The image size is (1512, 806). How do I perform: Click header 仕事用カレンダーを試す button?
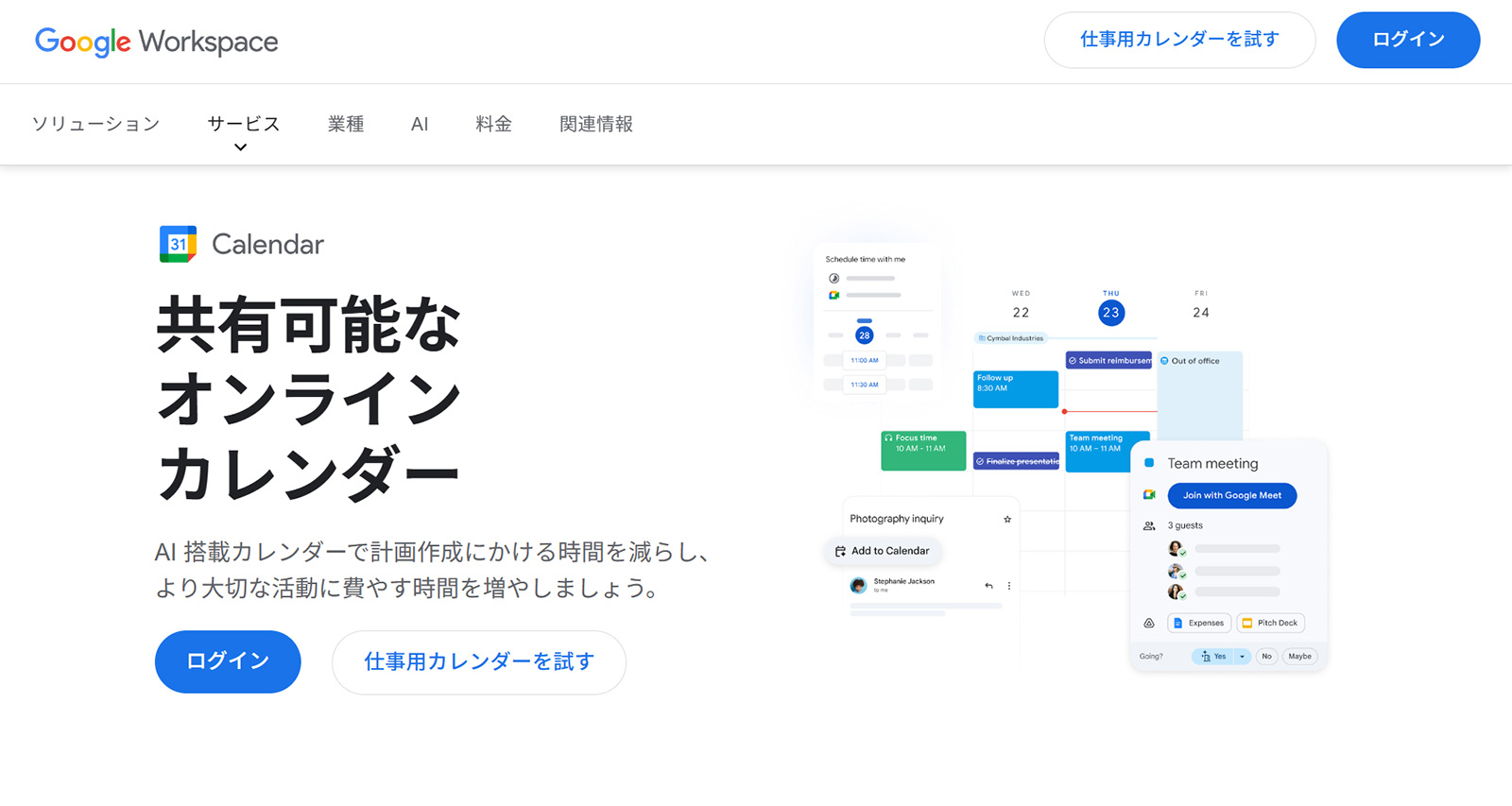point(1179,40)
